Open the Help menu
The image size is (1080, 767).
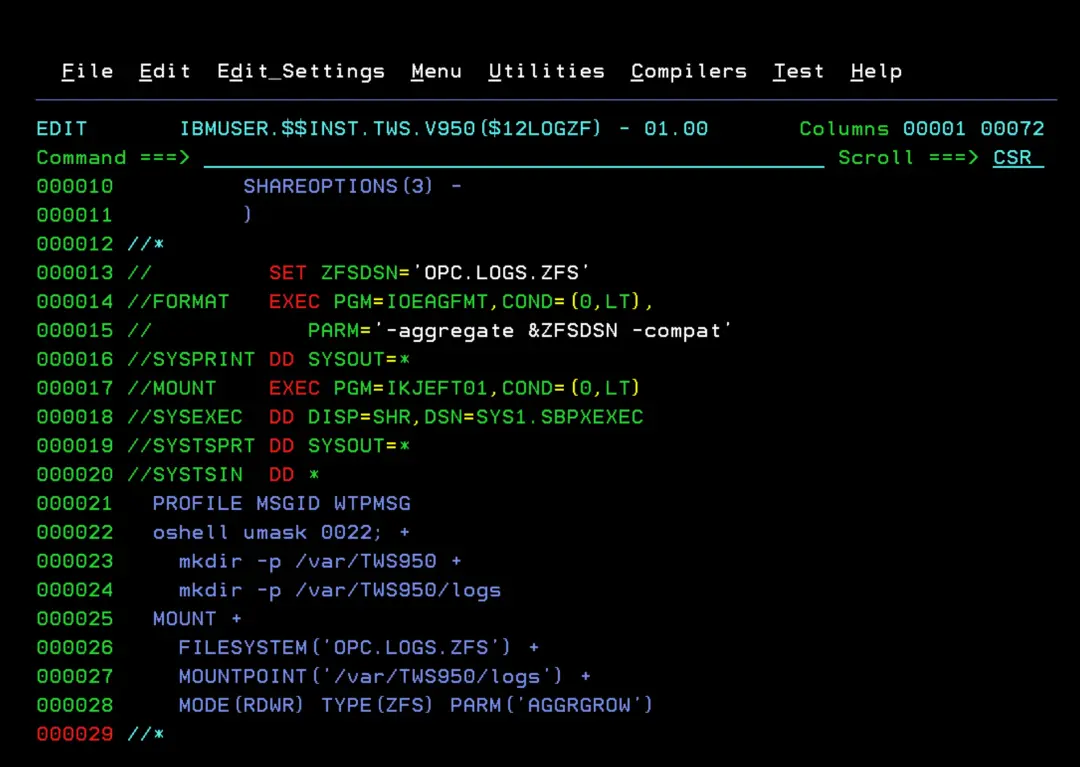[876, 72]
